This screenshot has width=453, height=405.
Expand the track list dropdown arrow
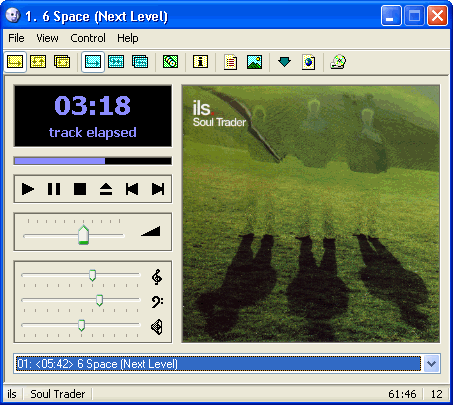[x=431, y=364]
